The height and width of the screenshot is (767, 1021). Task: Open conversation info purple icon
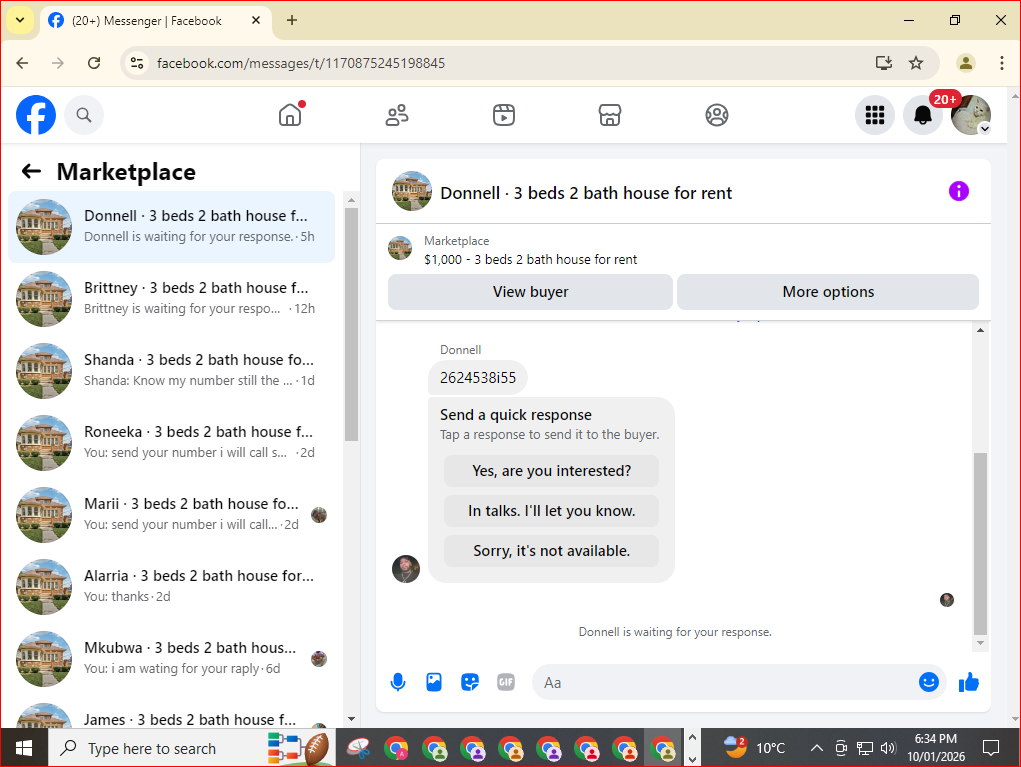[x=958, y=191]
